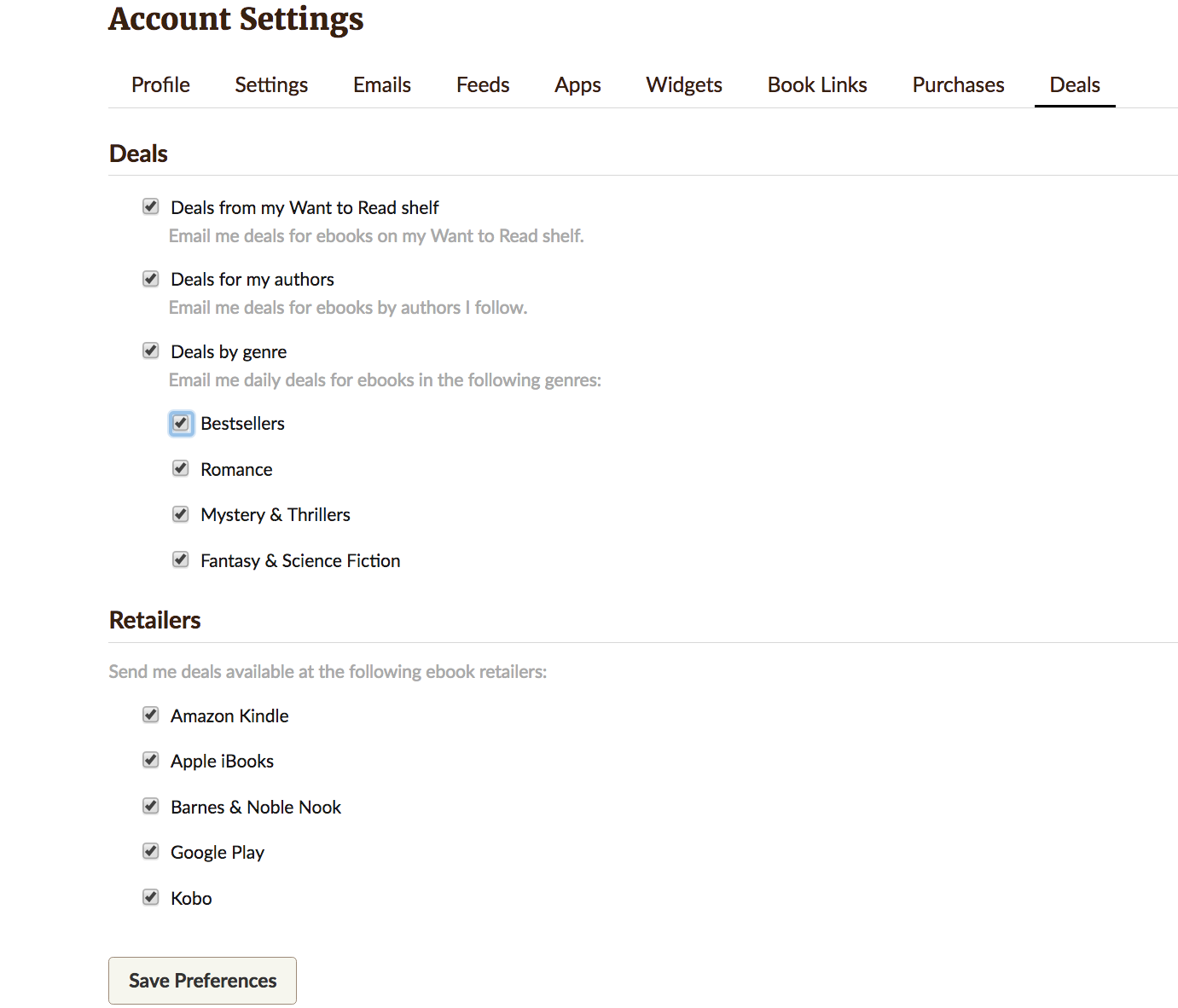Open the Widgets tab

(684, 85)
